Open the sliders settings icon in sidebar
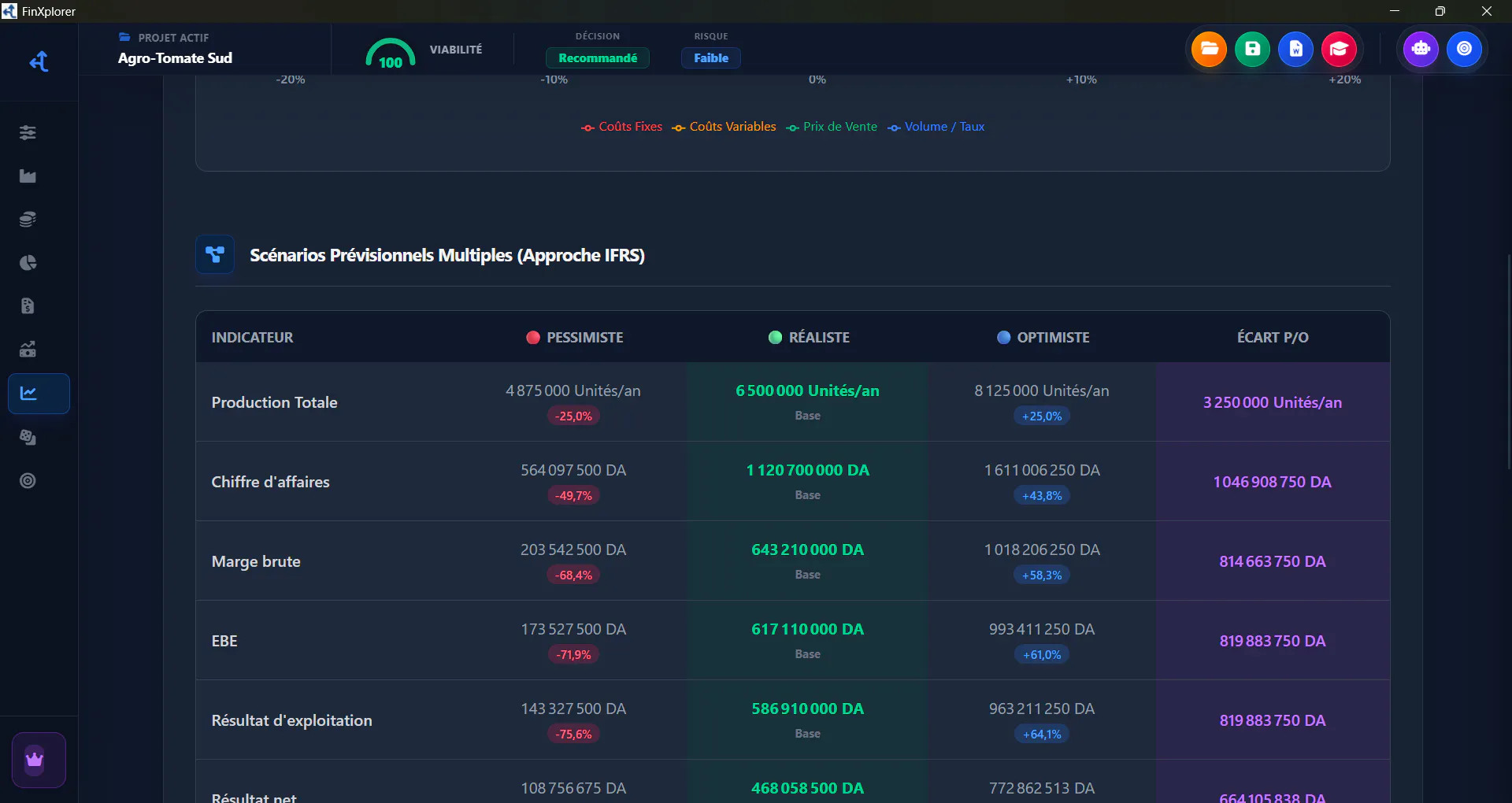The image size is (1512, 803). pyautogui.click(x=28, y=133)
